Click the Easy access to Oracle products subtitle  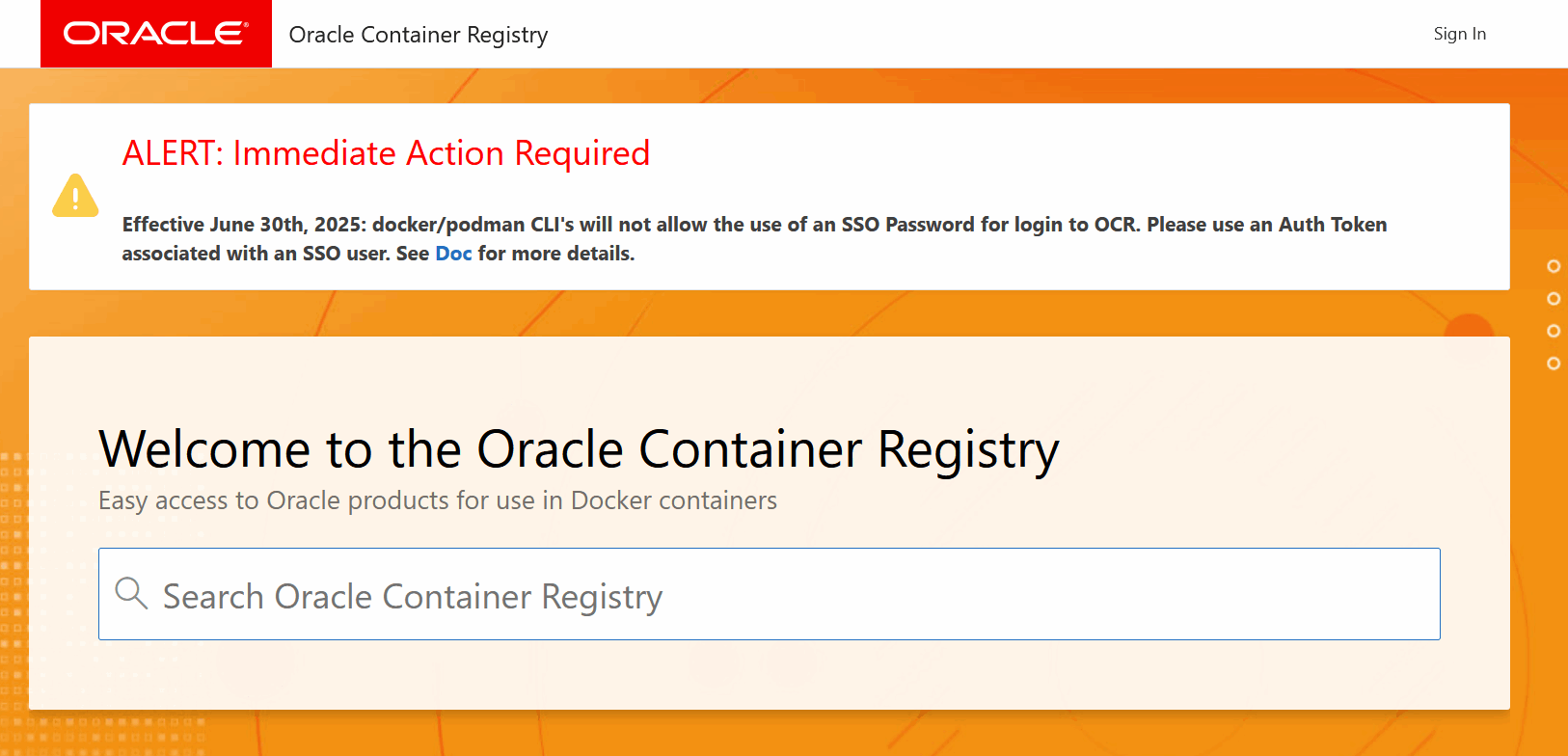point(438,500)
